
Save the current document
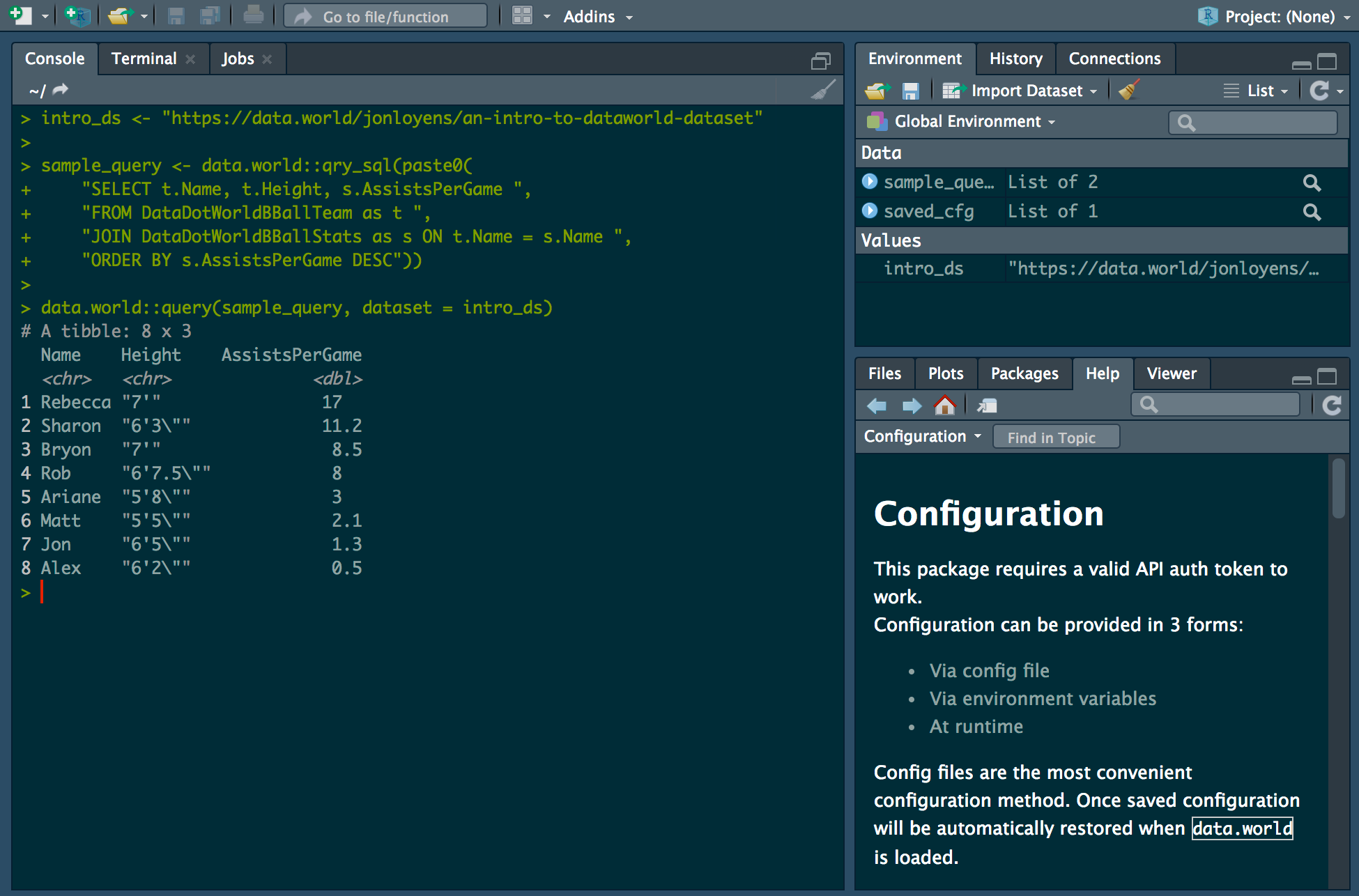click(x=175, y=15)
